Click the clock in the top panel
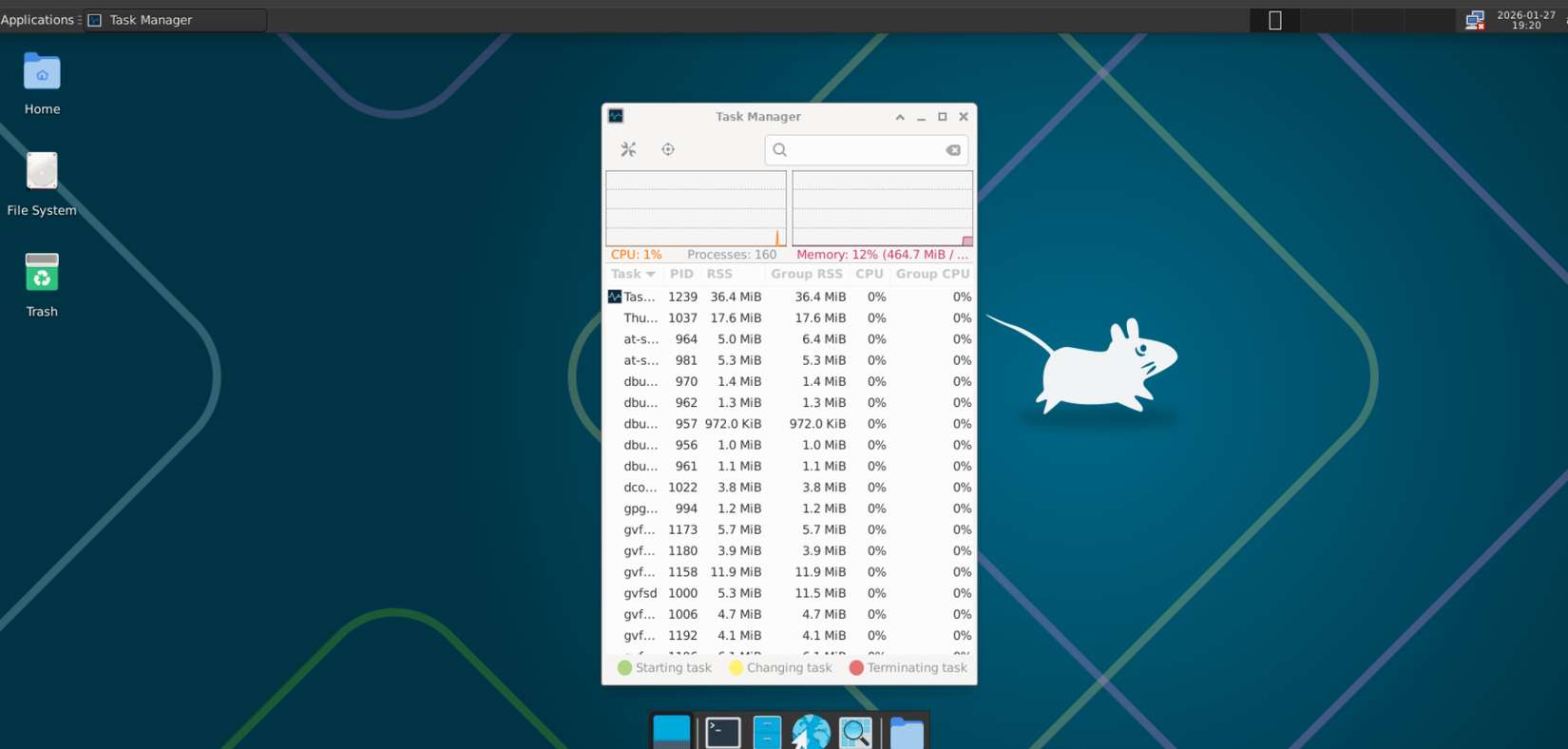Screen dimensions: 1568x749 (x=1525, y=20)
